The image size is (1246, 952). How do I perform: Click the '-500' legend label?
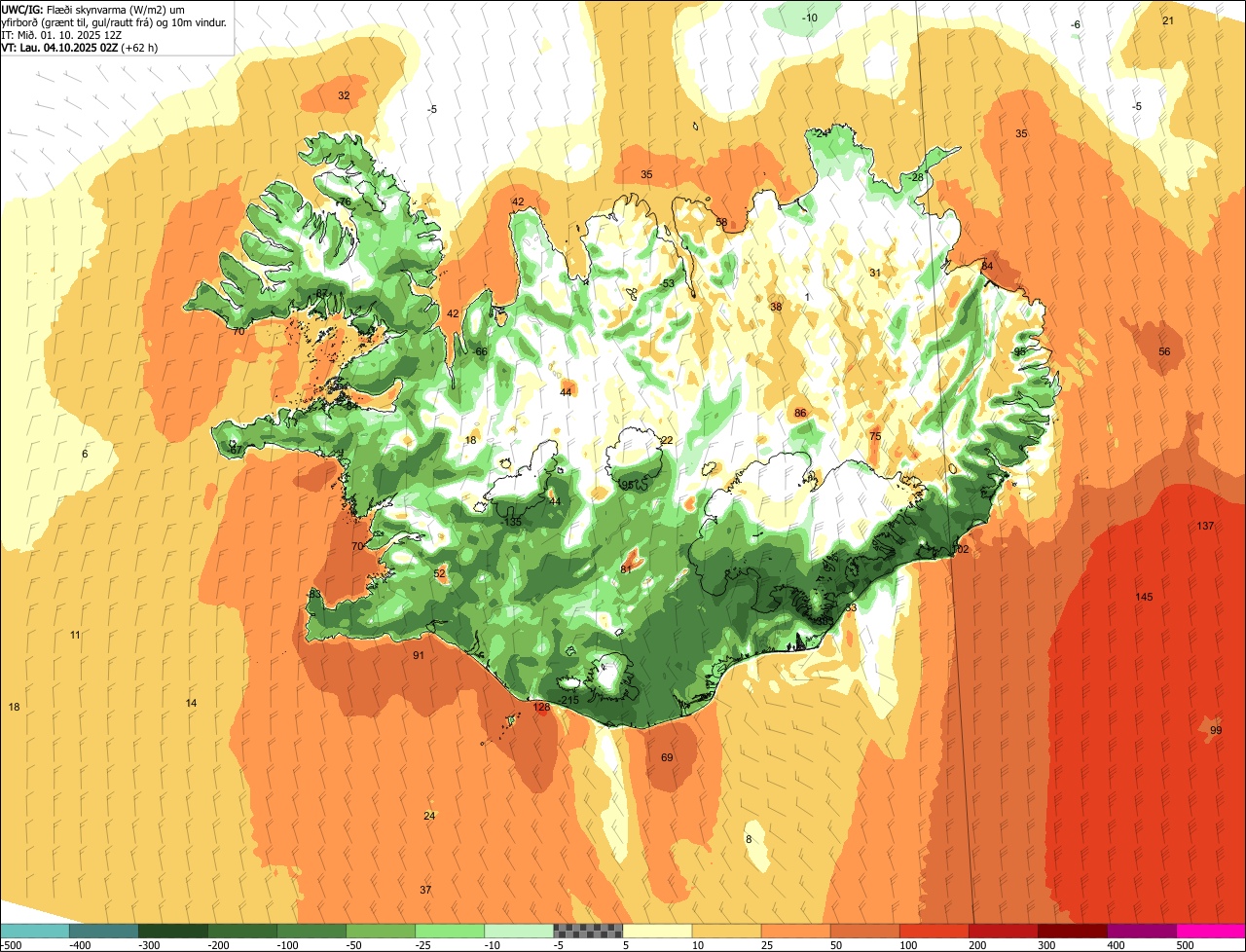pyautogui.click(x=11, y=945)
